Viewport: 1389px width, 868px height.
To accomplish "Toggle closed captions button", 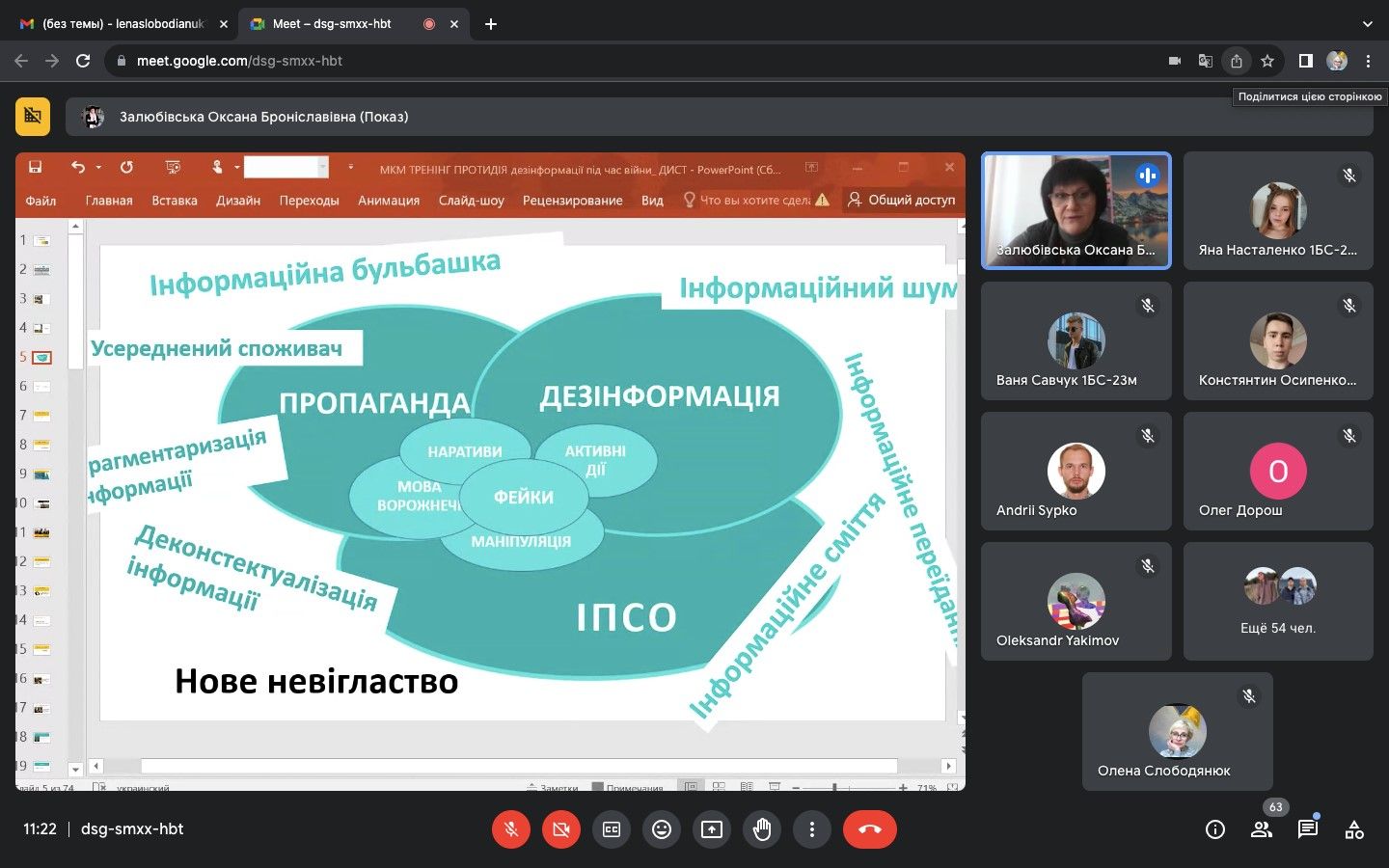I will (612, 829).
